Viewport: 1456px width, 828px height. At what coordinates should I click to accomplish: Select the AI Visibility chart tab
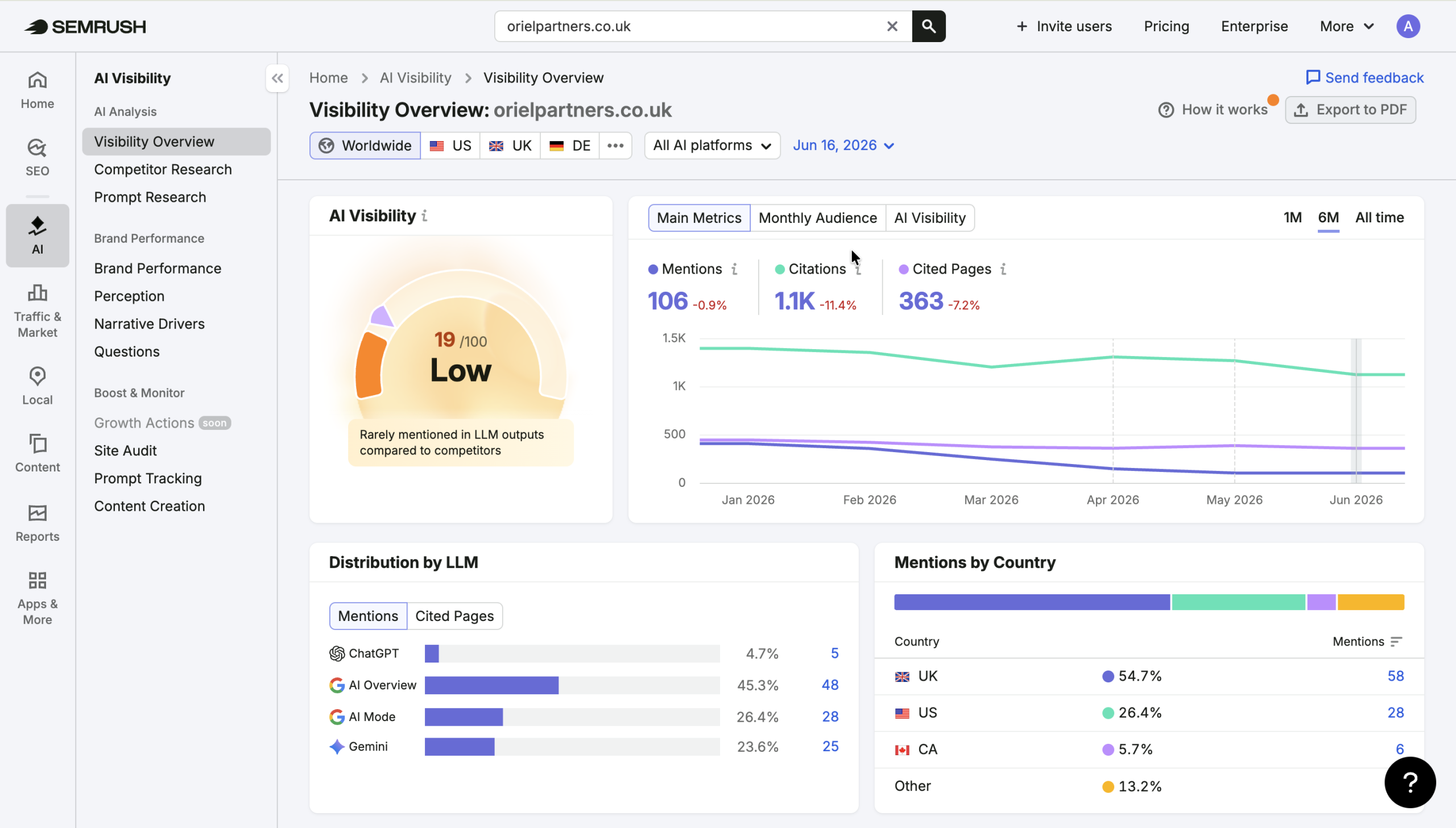(929, 218)
